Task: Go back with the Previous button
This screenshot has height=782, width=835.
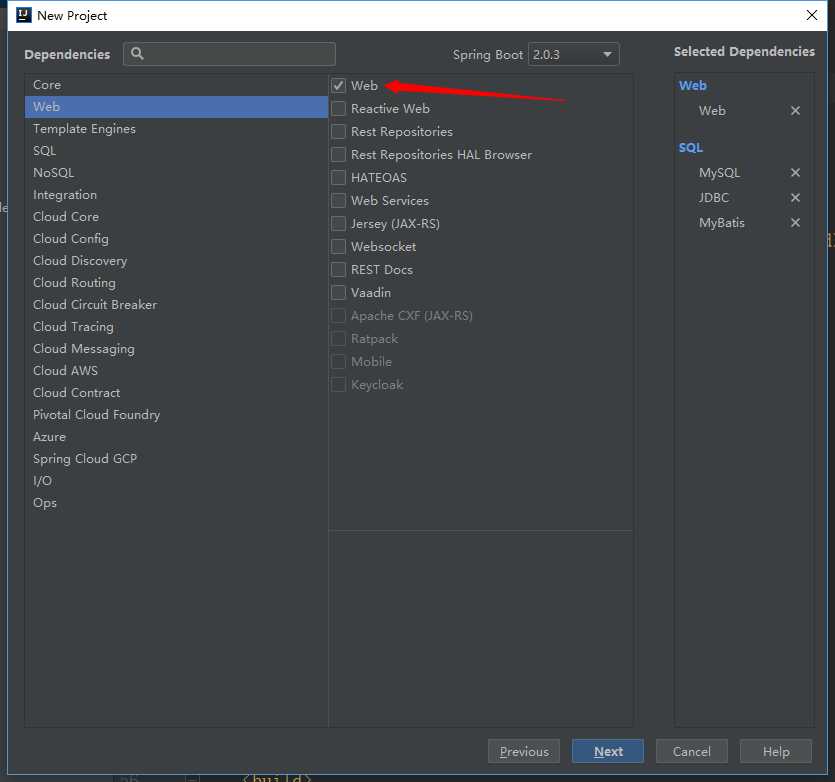Action: 524,752
